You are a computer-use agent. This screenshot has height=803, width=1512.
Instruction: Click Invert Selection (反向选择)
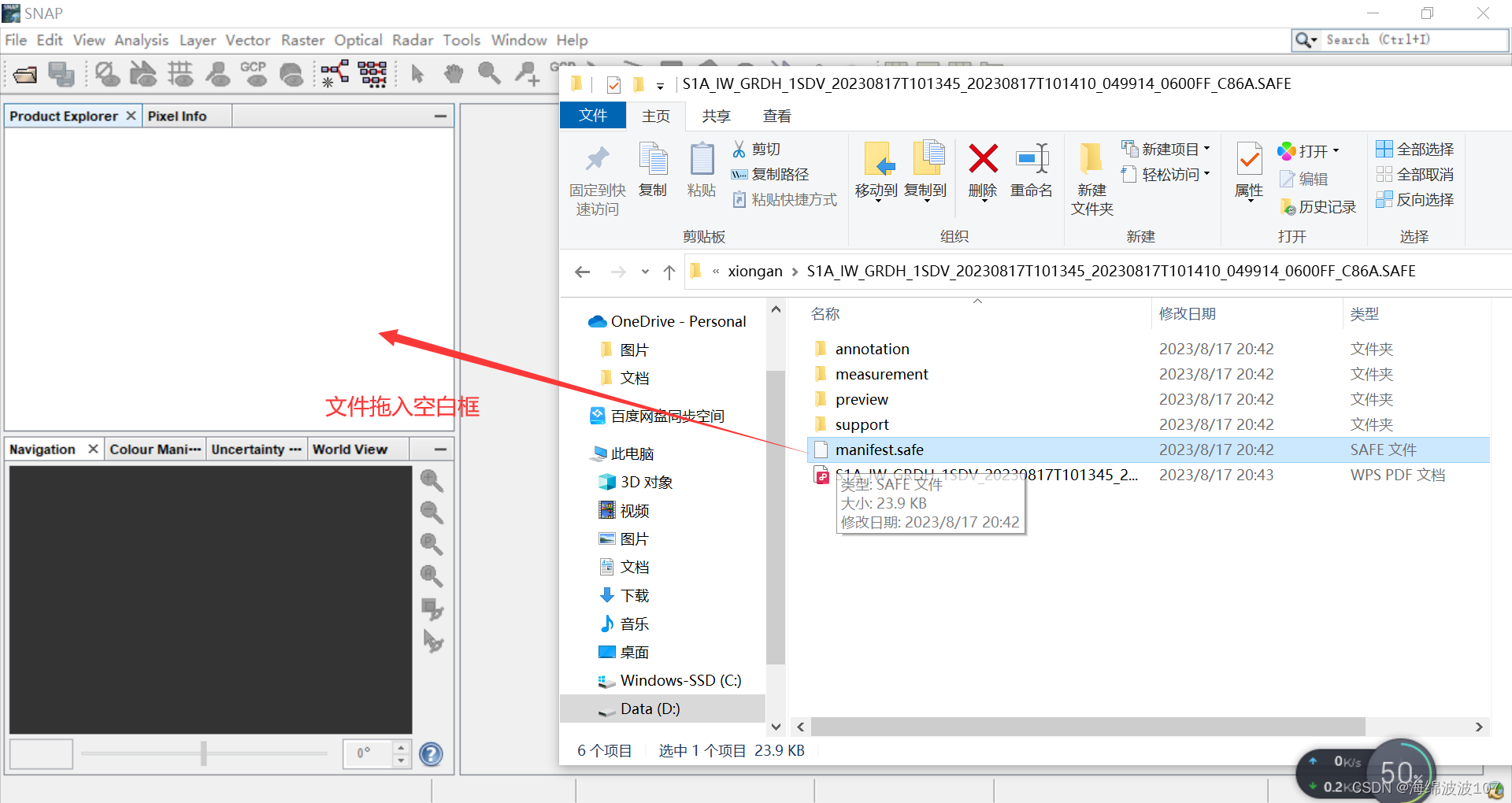pos(1414,199)
